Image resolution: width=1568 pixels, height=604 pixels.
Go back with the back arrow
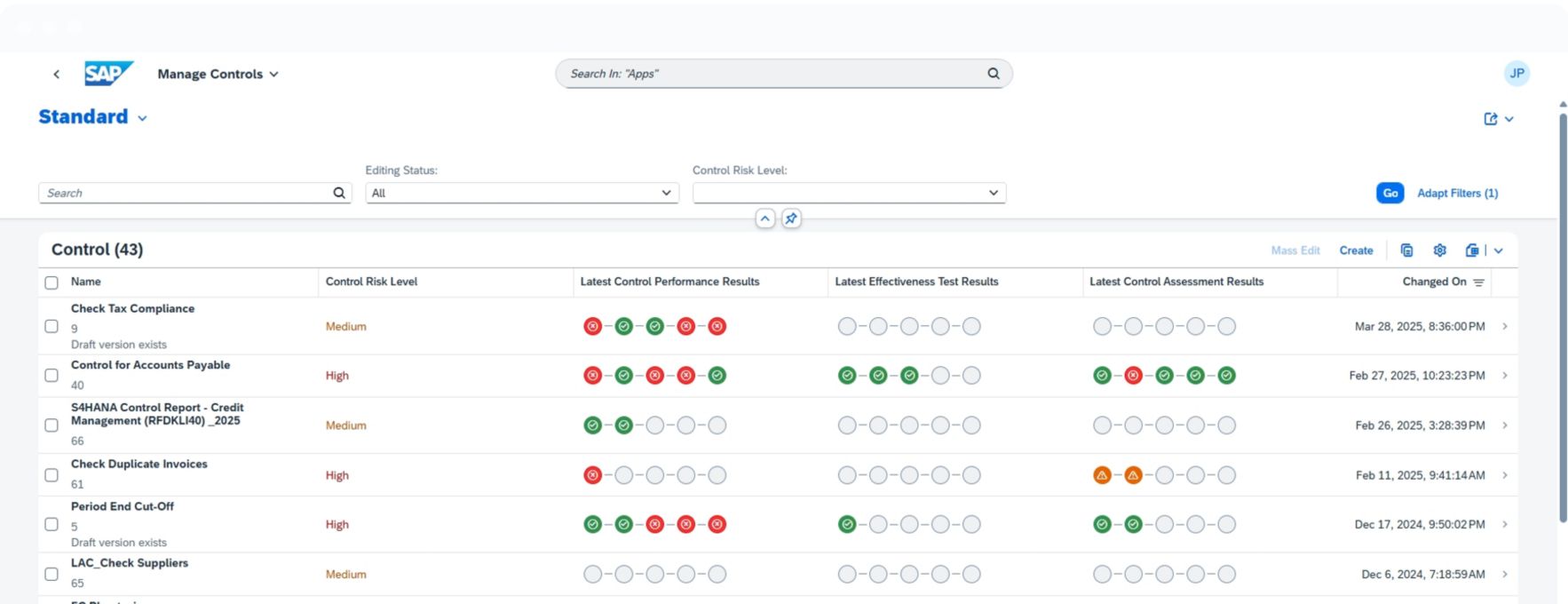pos(56,74)
